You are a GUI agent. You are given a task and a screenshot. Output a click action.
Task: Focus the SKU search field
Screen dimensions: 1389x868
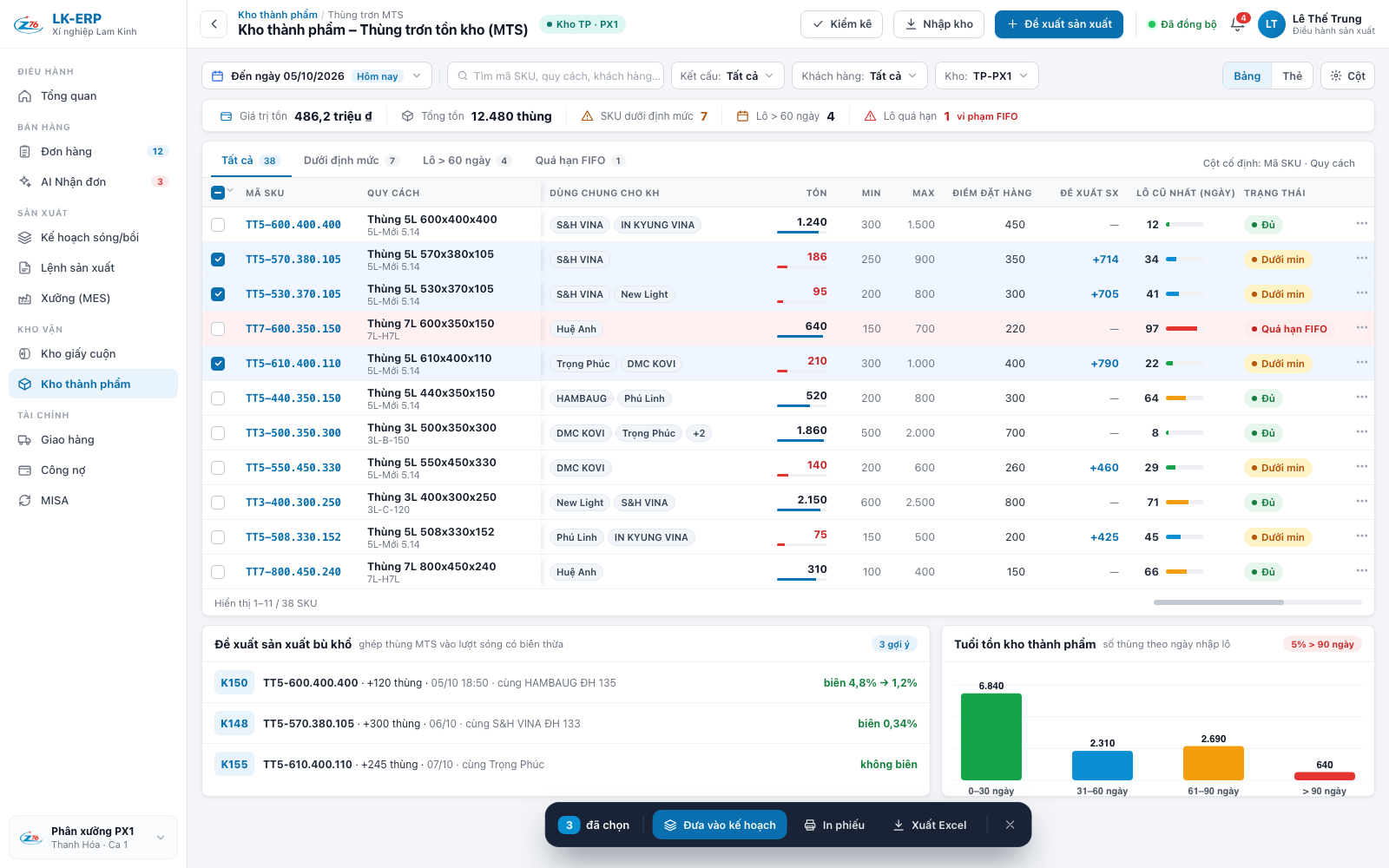(556, 76)
